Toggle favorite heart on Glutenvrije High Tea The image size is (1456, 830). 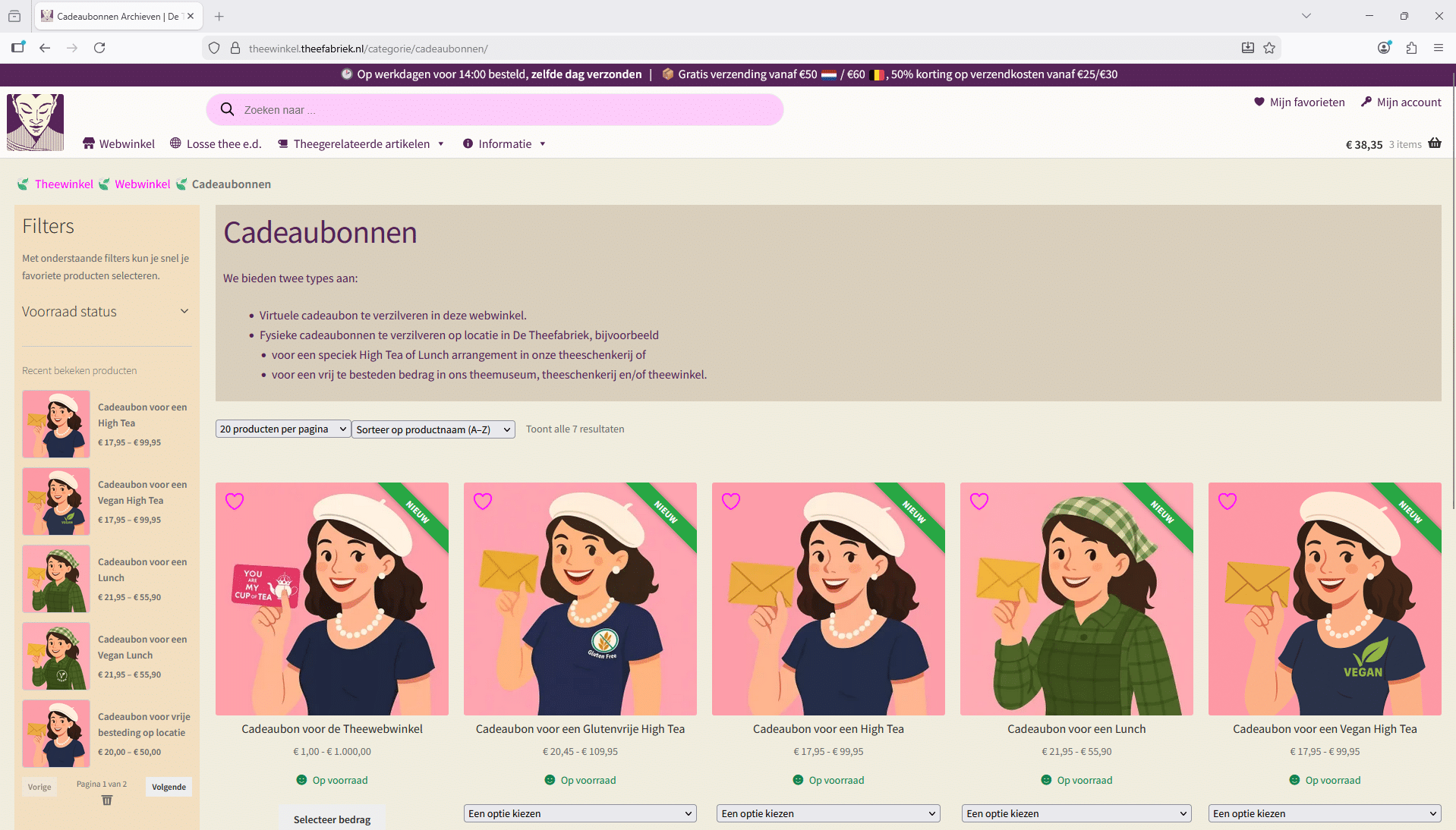point(483,501)
